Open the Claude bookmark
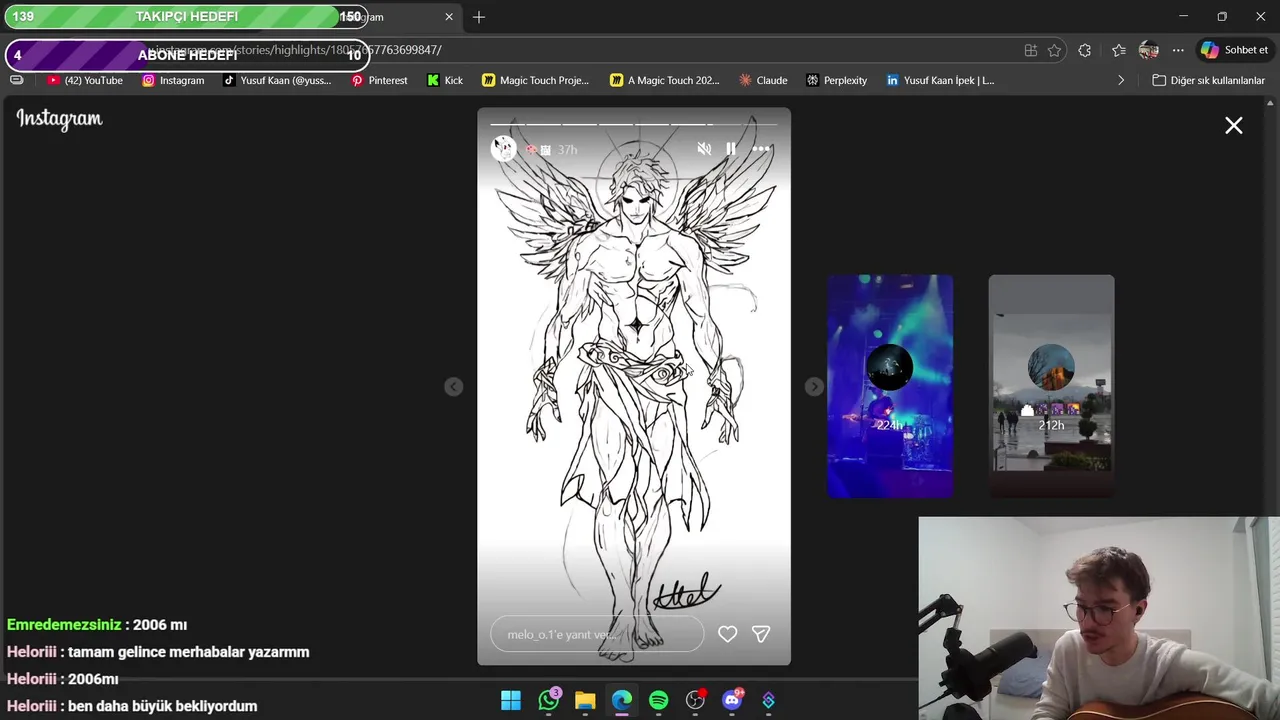The width and height of the screenshot is (1280, 720). pos(763,80)
